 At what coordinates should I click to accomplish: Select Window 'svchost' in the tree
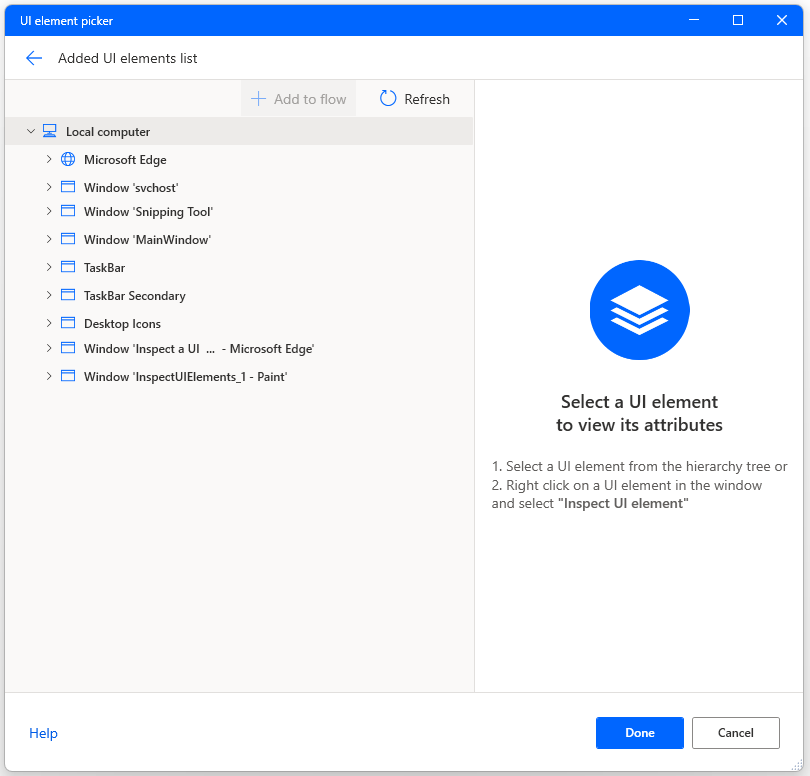pyautogui.click(x=131, y=188)
